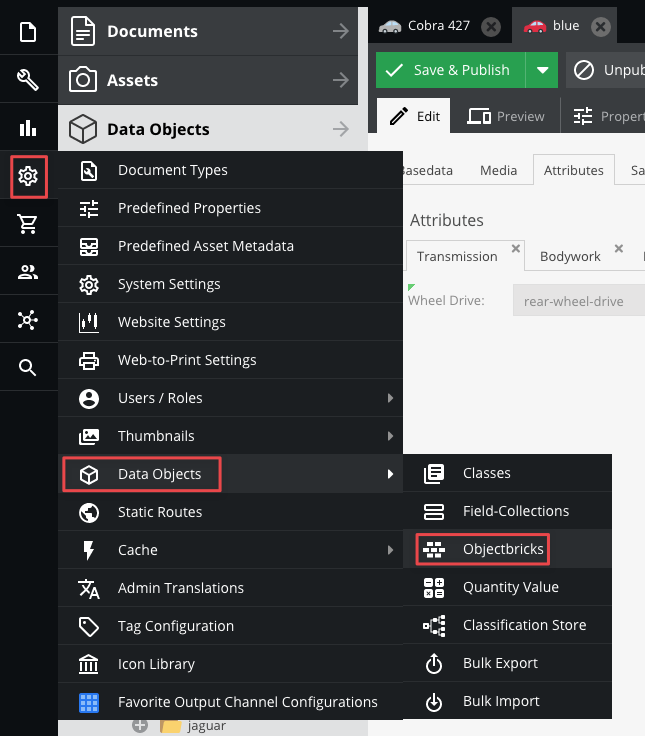Open the search magnifier in sidebar

pyautogui.click(x=28, y=368)
